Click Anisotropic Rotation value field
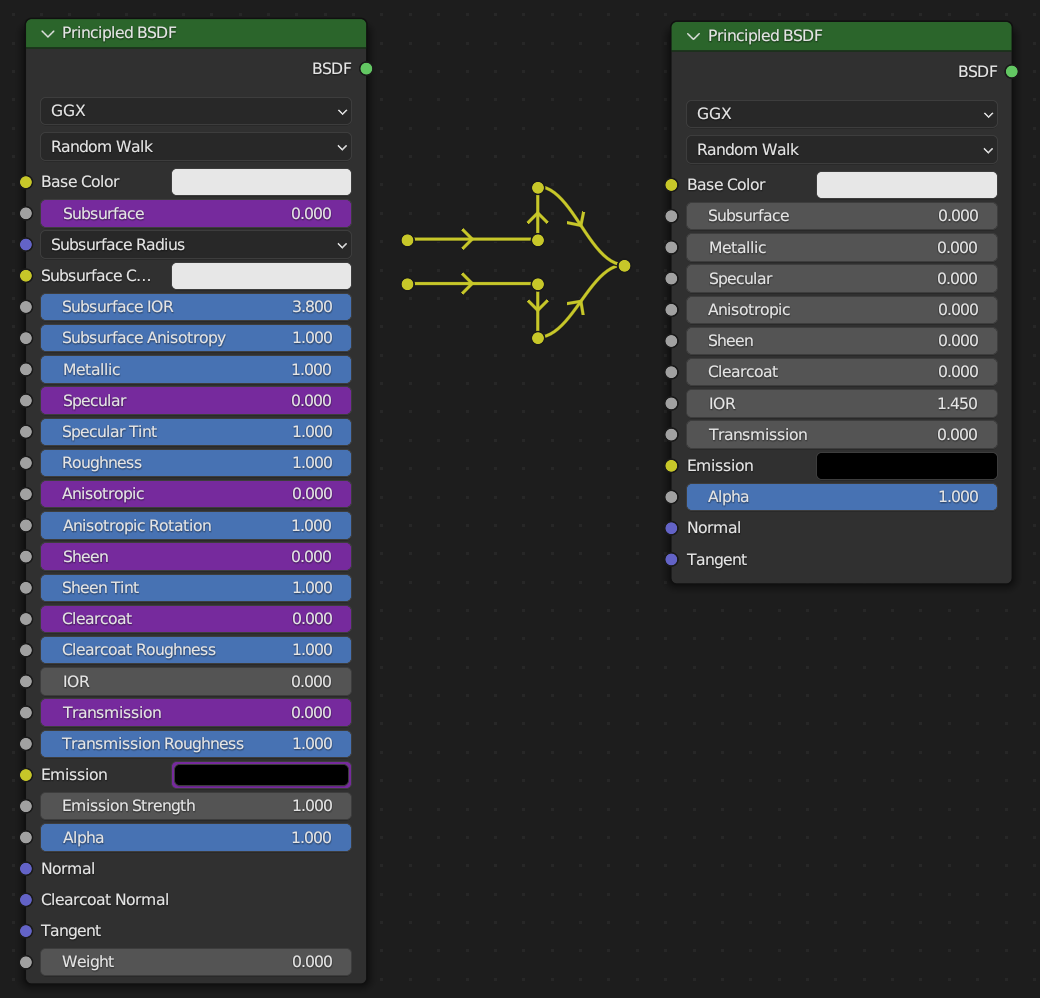The width and height of the screenshot is (1040, 998). (196, 525)
